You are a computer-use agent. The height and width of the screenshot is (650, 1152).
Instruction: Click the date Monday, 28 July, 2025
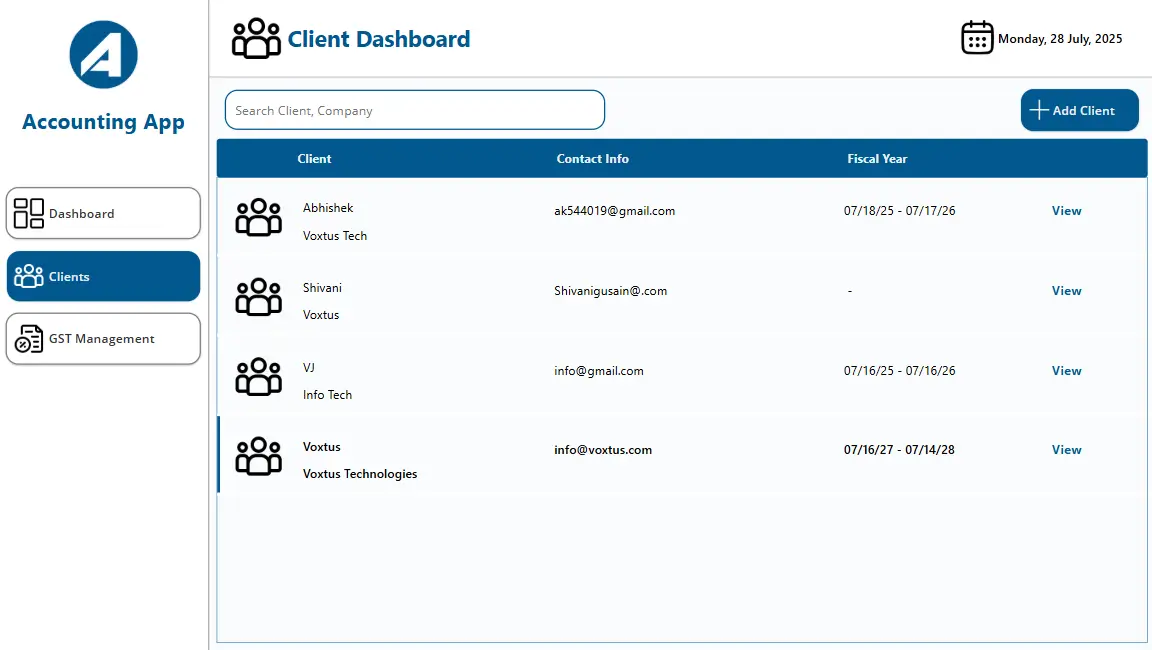pyautogui.click(x=1060, y=39)
